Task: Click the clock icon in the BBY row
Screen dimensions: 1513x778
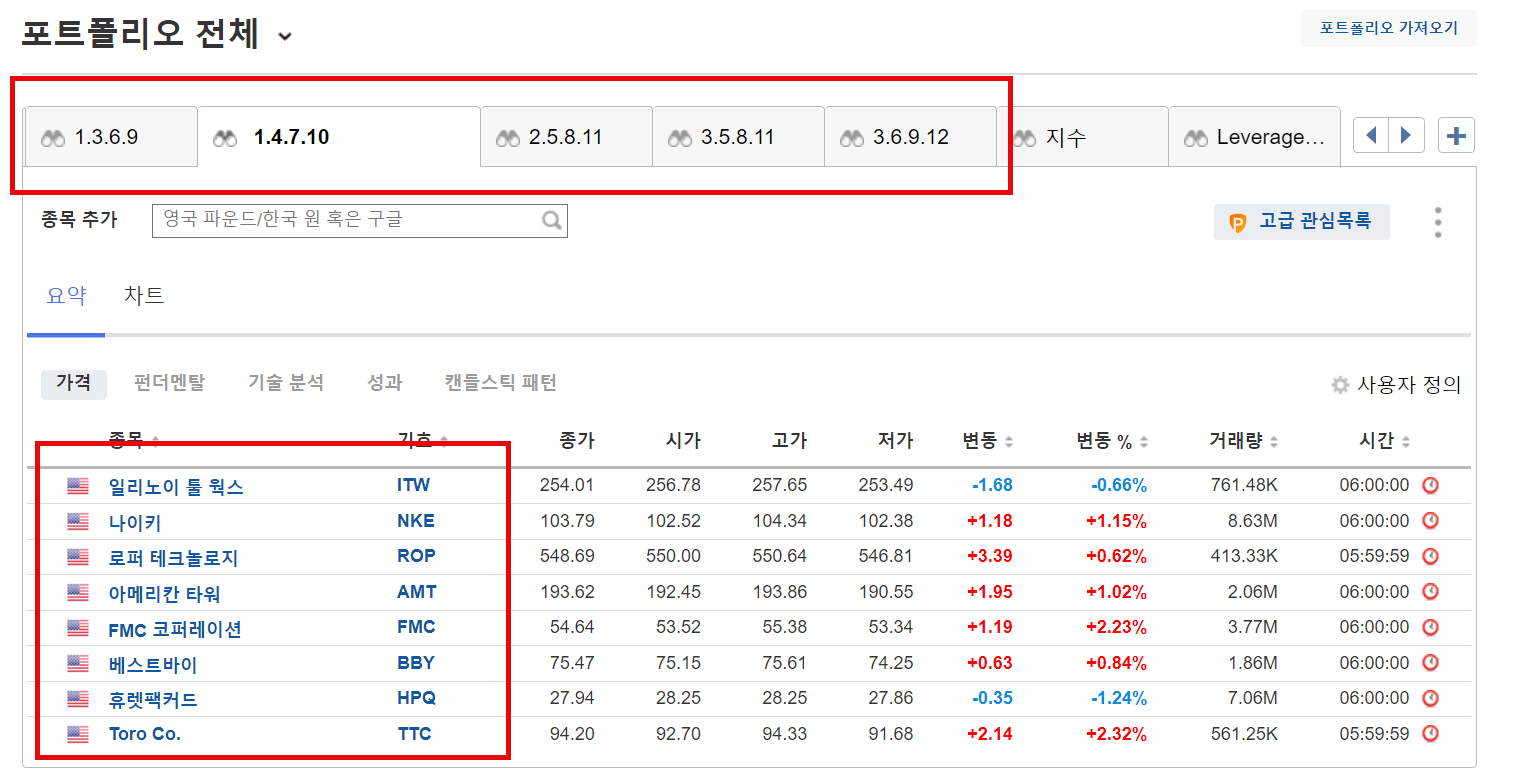Action: 1431,663
